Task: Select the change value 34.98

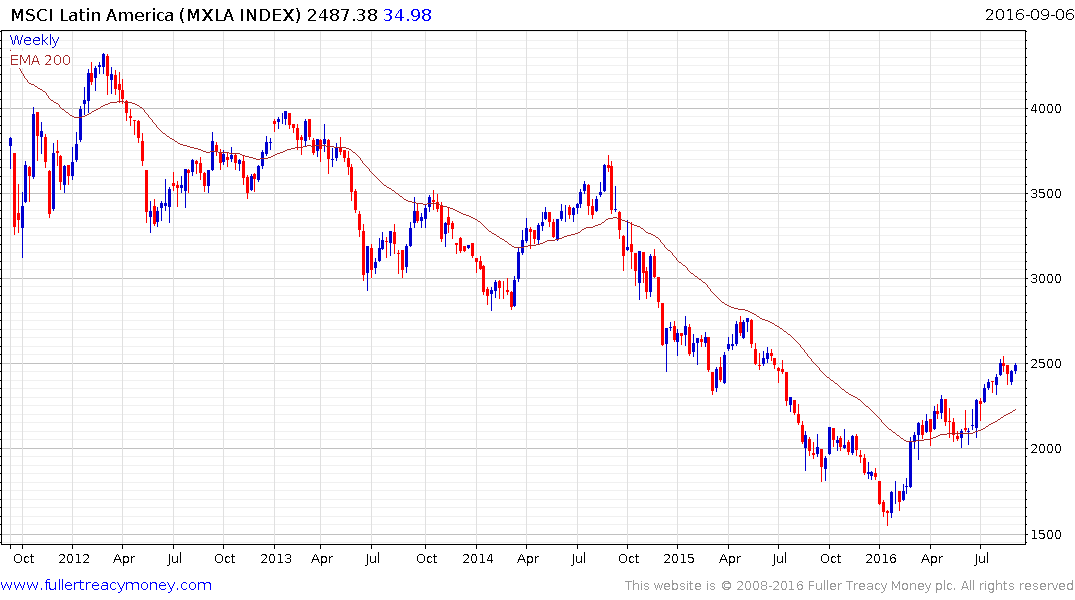Action: click(407, 15)
